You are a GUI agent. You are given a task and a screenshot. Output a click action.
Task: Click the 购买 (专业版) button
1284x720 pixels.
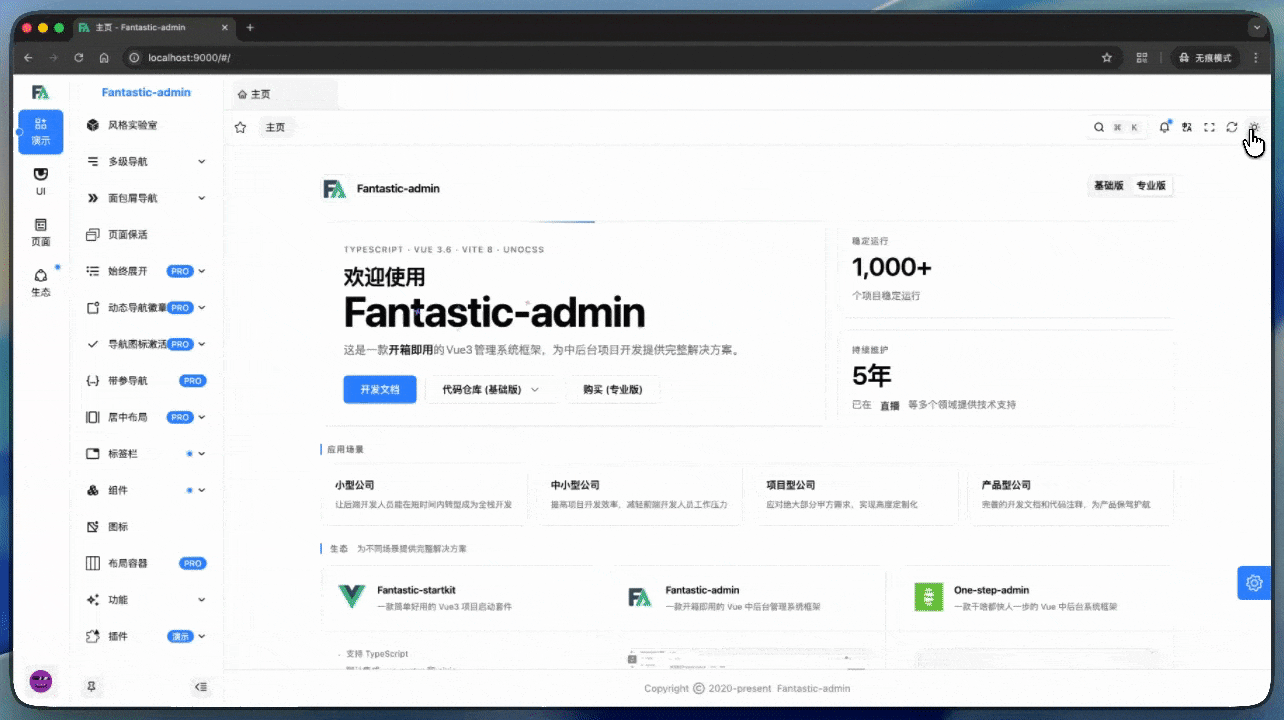pyautogui.click(x=612, y=390)
